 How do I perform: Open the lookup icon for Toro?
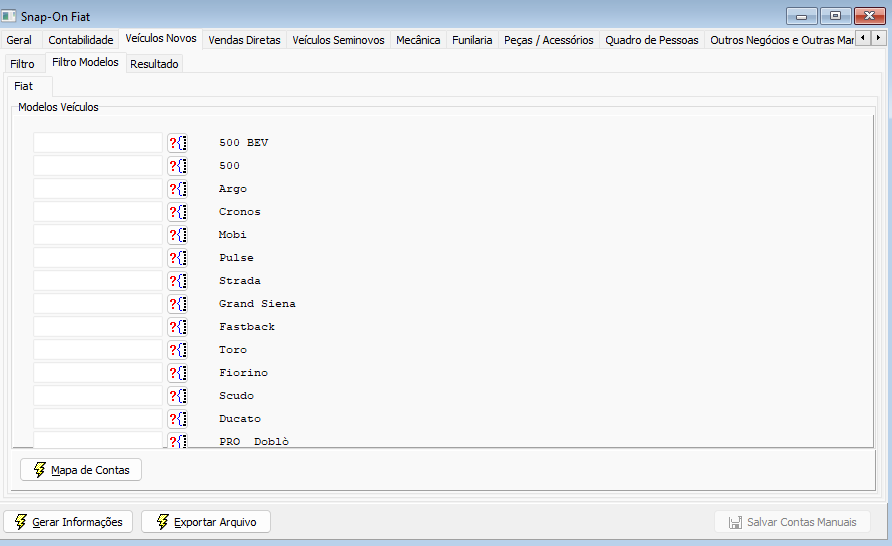pos(177,350)
